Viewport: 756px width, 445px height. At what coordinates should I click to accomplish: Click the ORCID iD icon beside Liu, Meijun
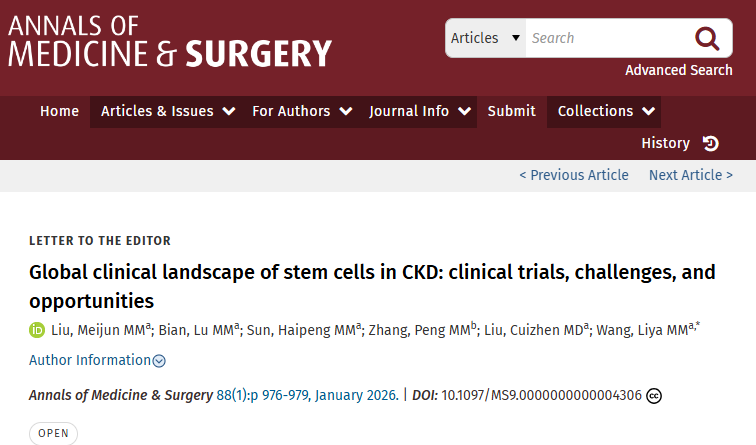click(x=37, y=330)
